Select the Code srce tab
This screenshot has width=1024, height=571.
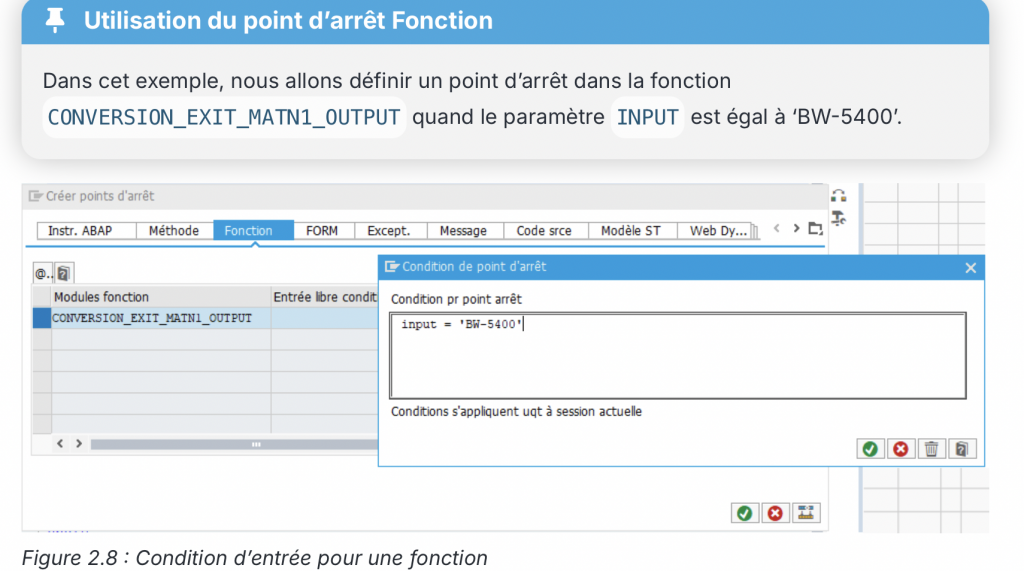point(544,231)
